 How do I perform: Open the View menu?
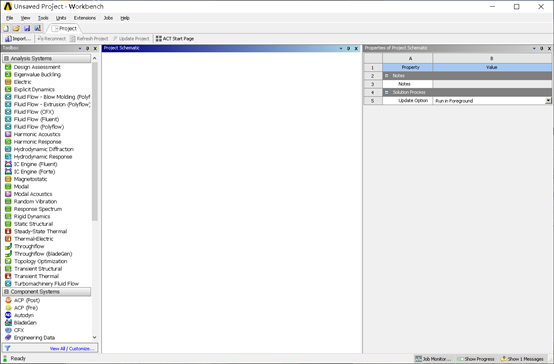(x=25, y=18)
